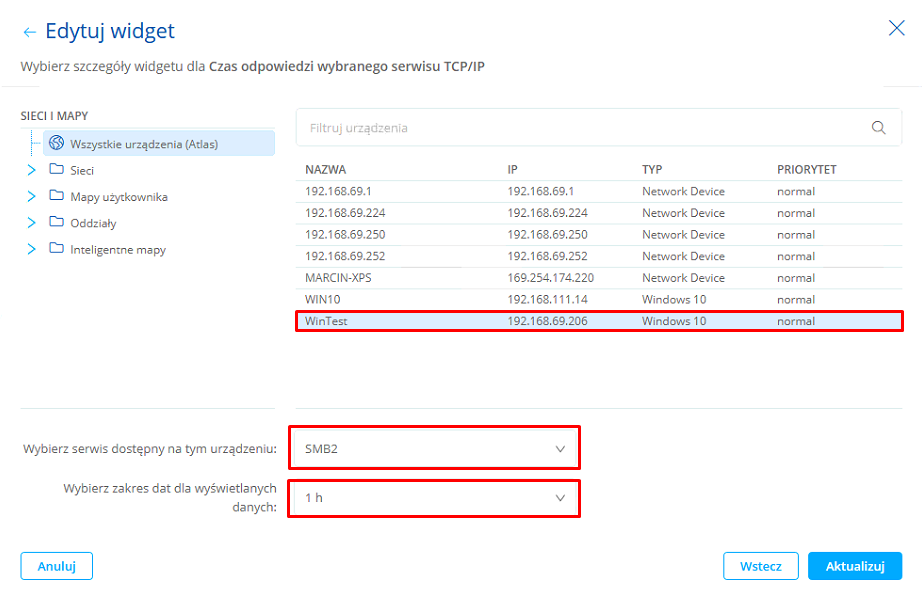Click the magnifier search icon
The height and width of the screenshot is (598, 922).
[x=879, y=128]
